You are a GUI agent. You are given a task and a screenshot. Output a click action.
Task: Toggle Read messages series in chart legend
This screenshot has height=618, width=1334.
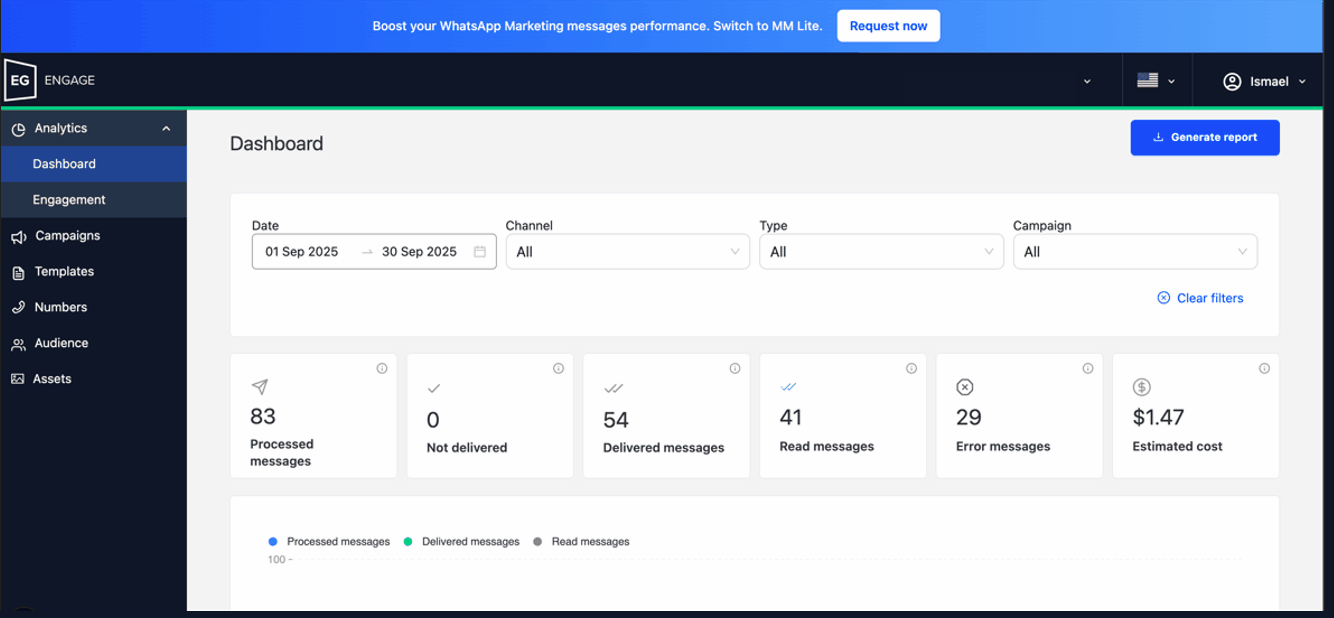click(581, 542)
